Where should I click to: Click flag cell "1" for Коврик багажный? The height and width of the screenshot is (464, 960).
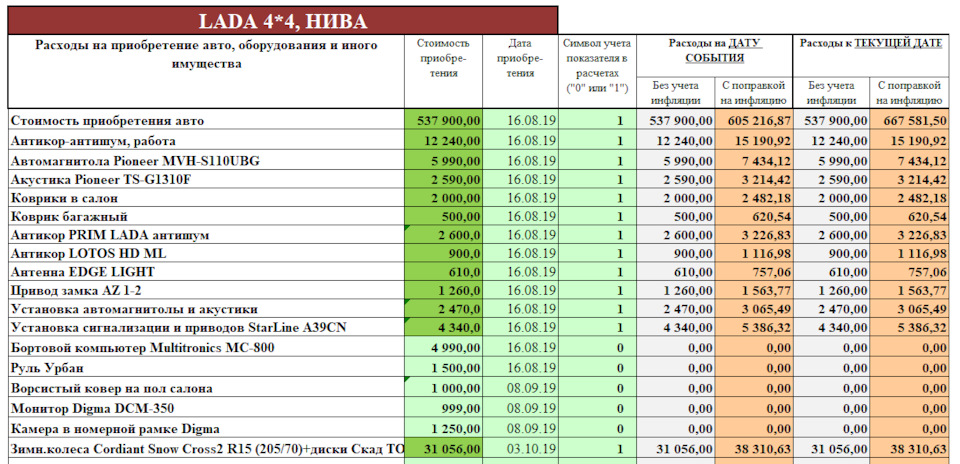tap(598, 217)
